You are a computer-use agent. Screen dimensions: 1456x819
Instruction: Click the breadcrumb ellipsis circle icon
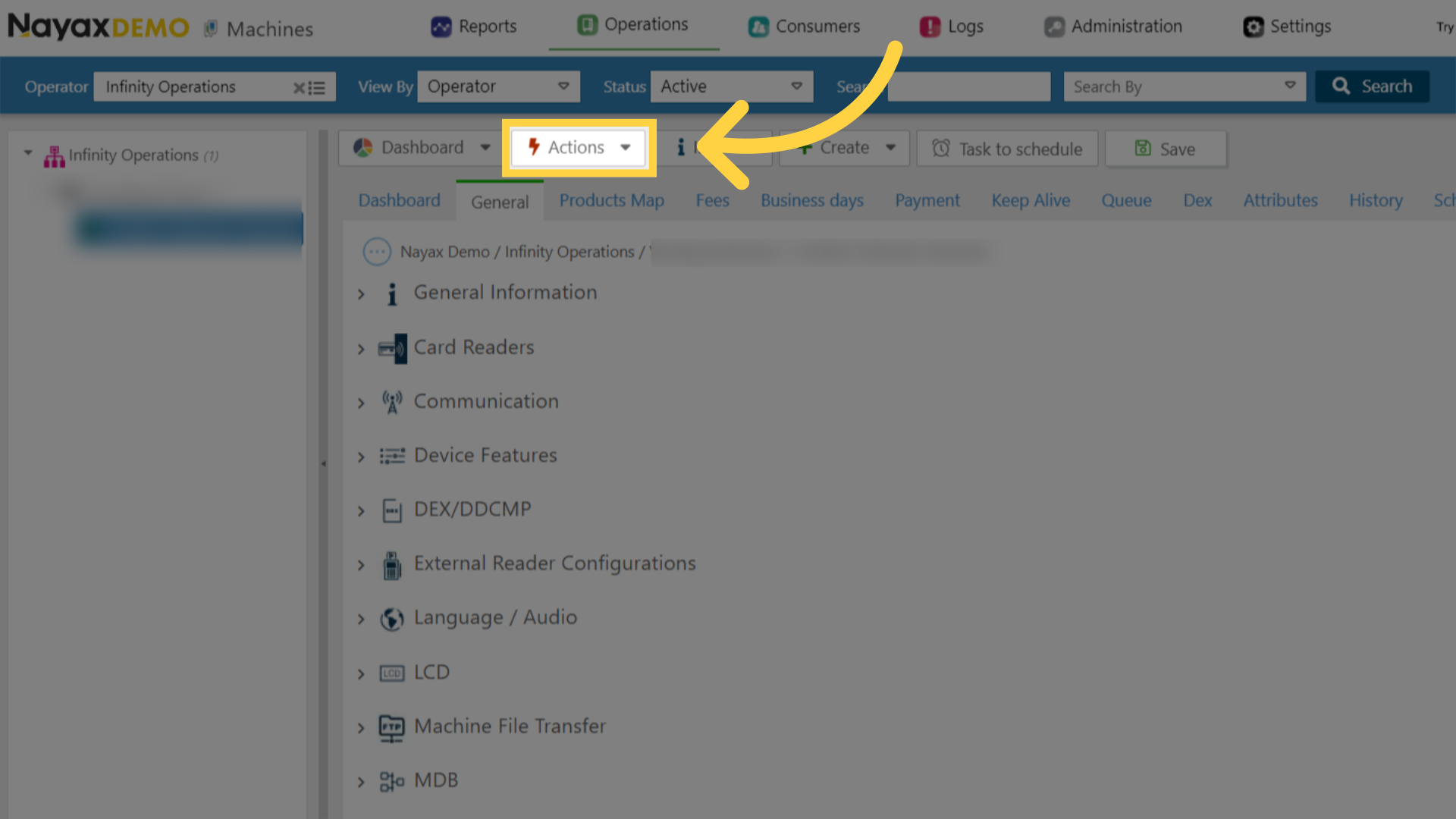click(x=377, y=252)
